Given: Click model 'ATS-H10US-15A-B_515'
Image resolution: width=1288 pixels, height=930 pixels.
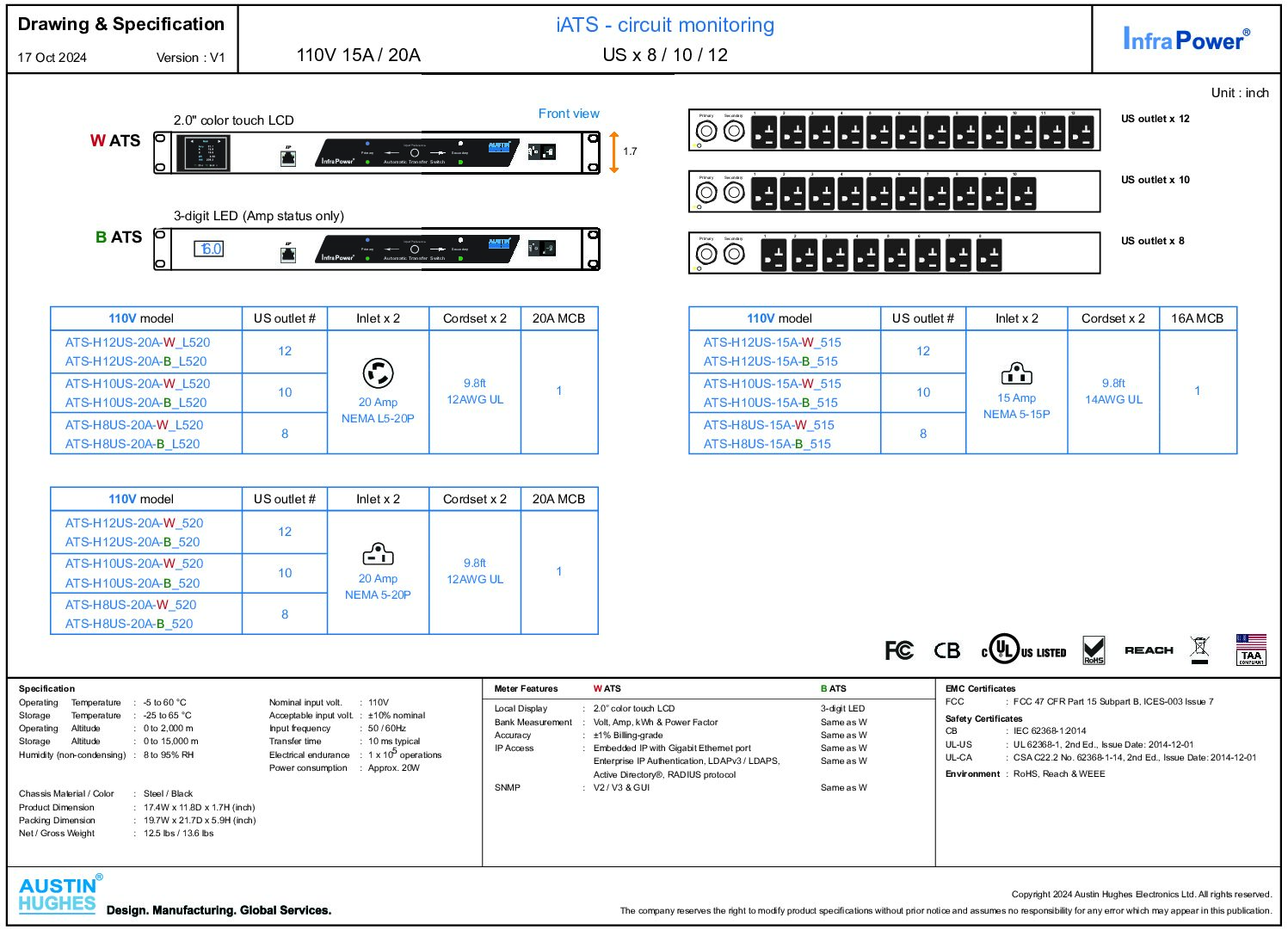Looking at the screenshot, I should click(x=771, y=403).
